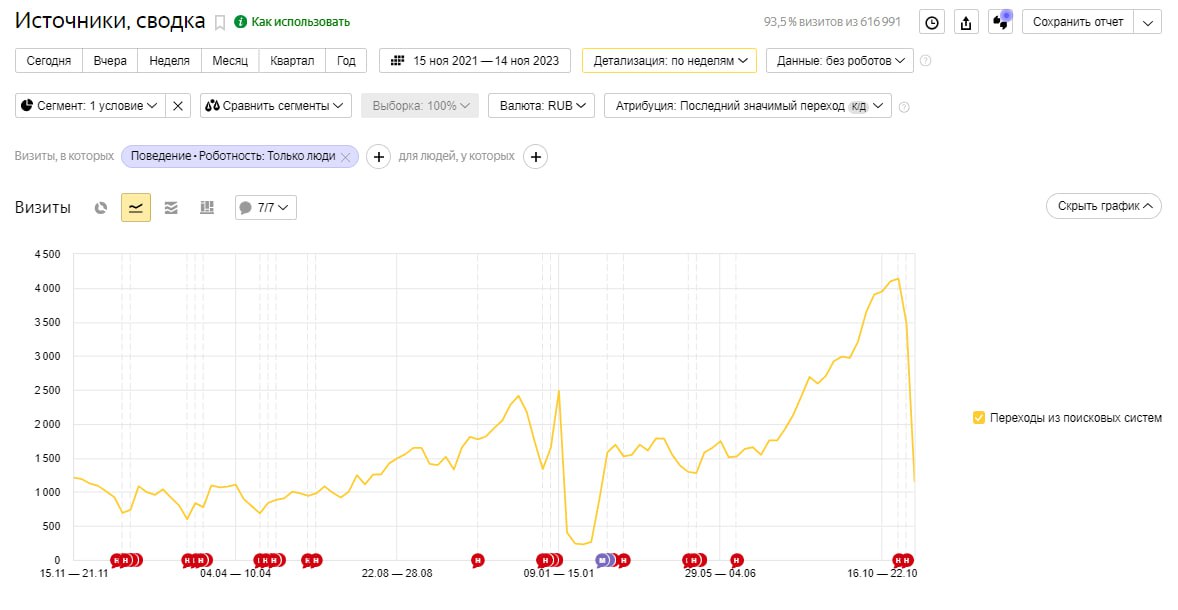Open the feedback quote icon
This screenshot has width=1178, height=610.
[x=1001, y=23]
